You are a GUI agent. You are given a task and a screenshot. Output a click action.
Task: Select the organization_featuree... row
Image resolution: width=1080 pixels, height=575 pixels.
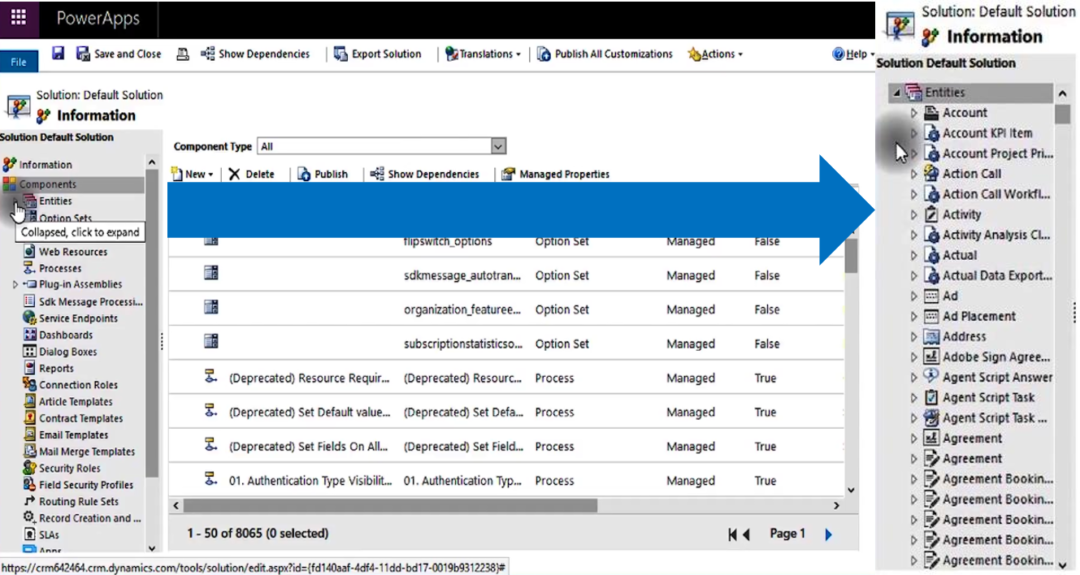(x=506, y=310)
